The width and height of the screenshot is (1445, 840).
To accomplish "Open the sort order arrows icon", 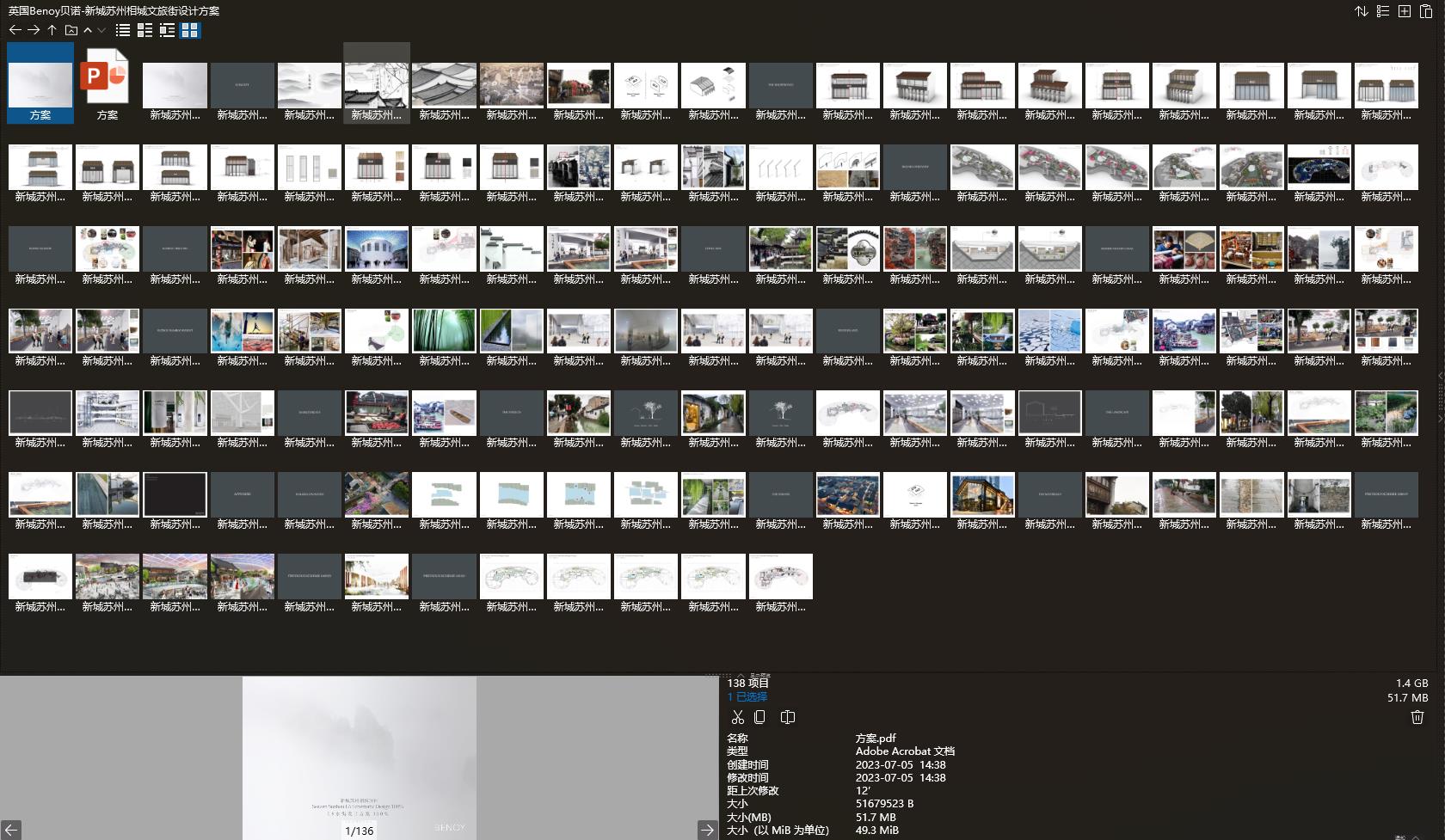I will (x=1361, y=11).
